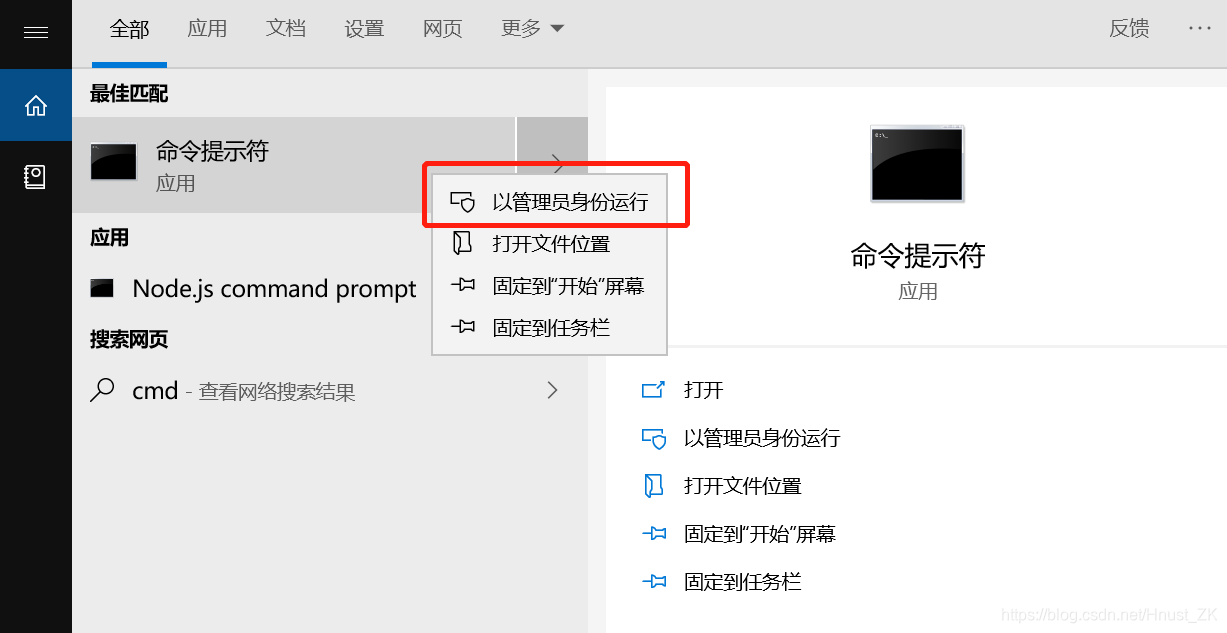Open the three-dots more options button
1227x633 pixels.
[1200, 29]
